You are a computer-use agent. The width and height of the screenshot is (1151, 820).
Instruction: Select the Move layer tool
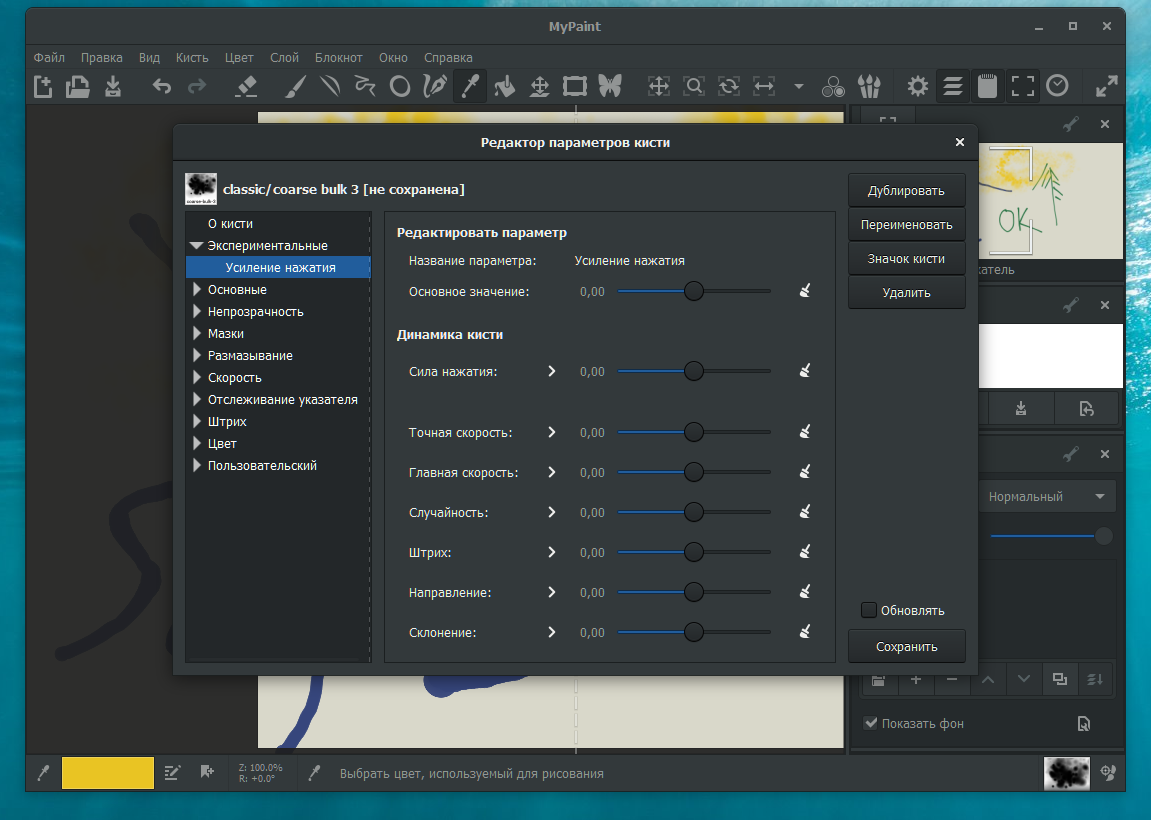540,87
